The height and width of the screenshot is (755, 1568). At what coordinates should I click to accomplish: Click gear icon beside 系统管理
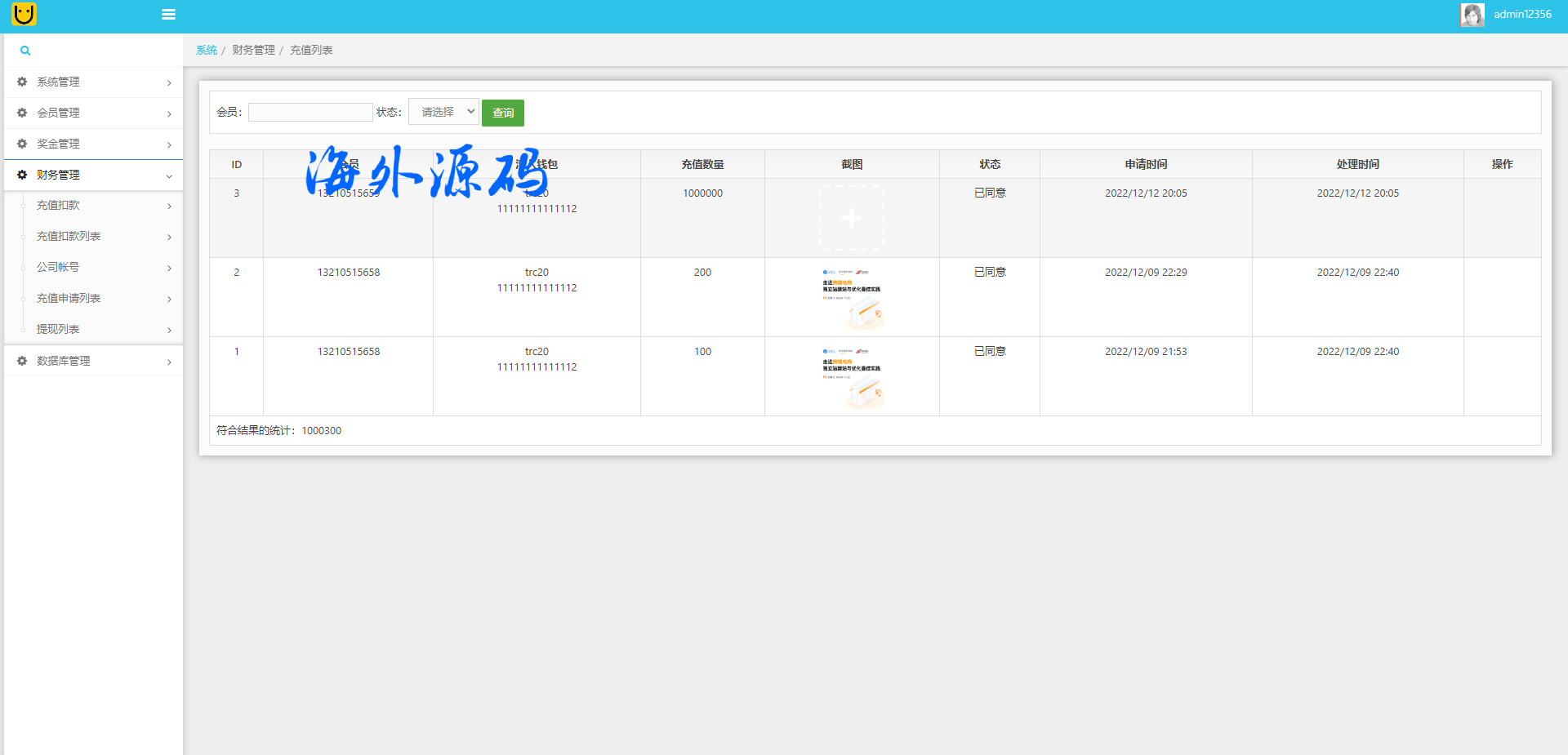(x=22, y=82)
